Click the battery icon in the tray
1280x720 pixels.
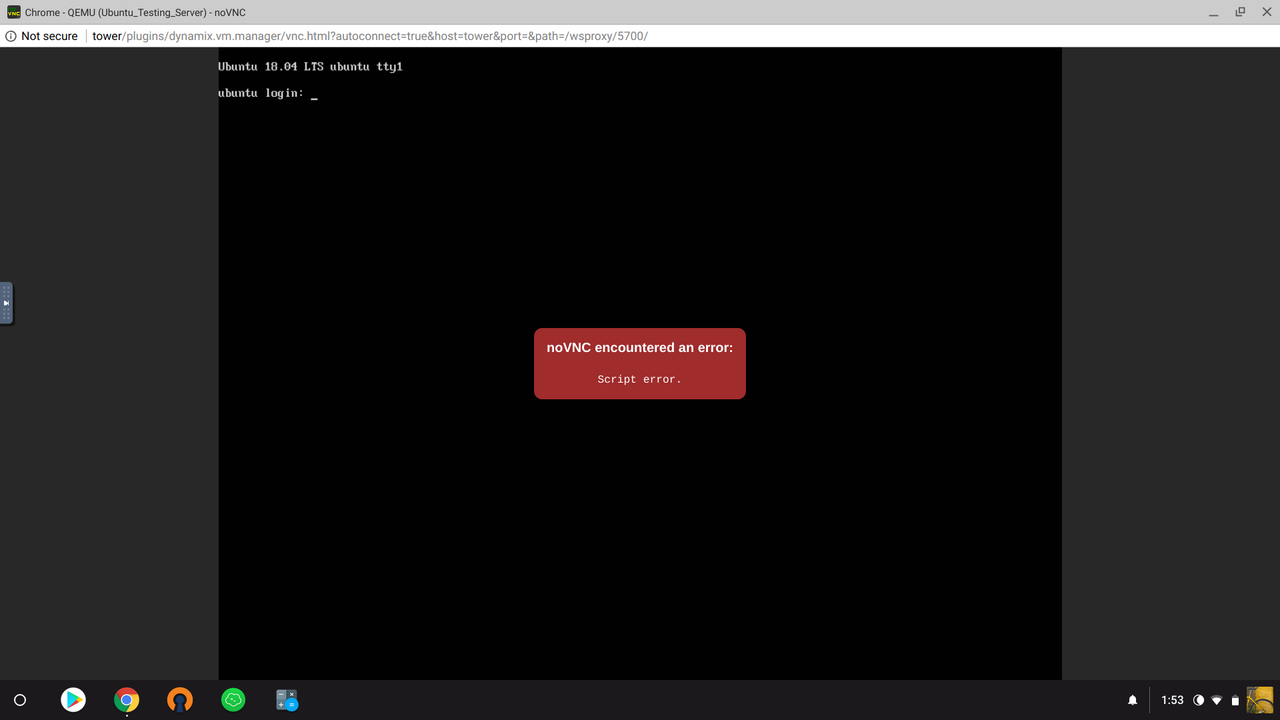click(1236, 700)
